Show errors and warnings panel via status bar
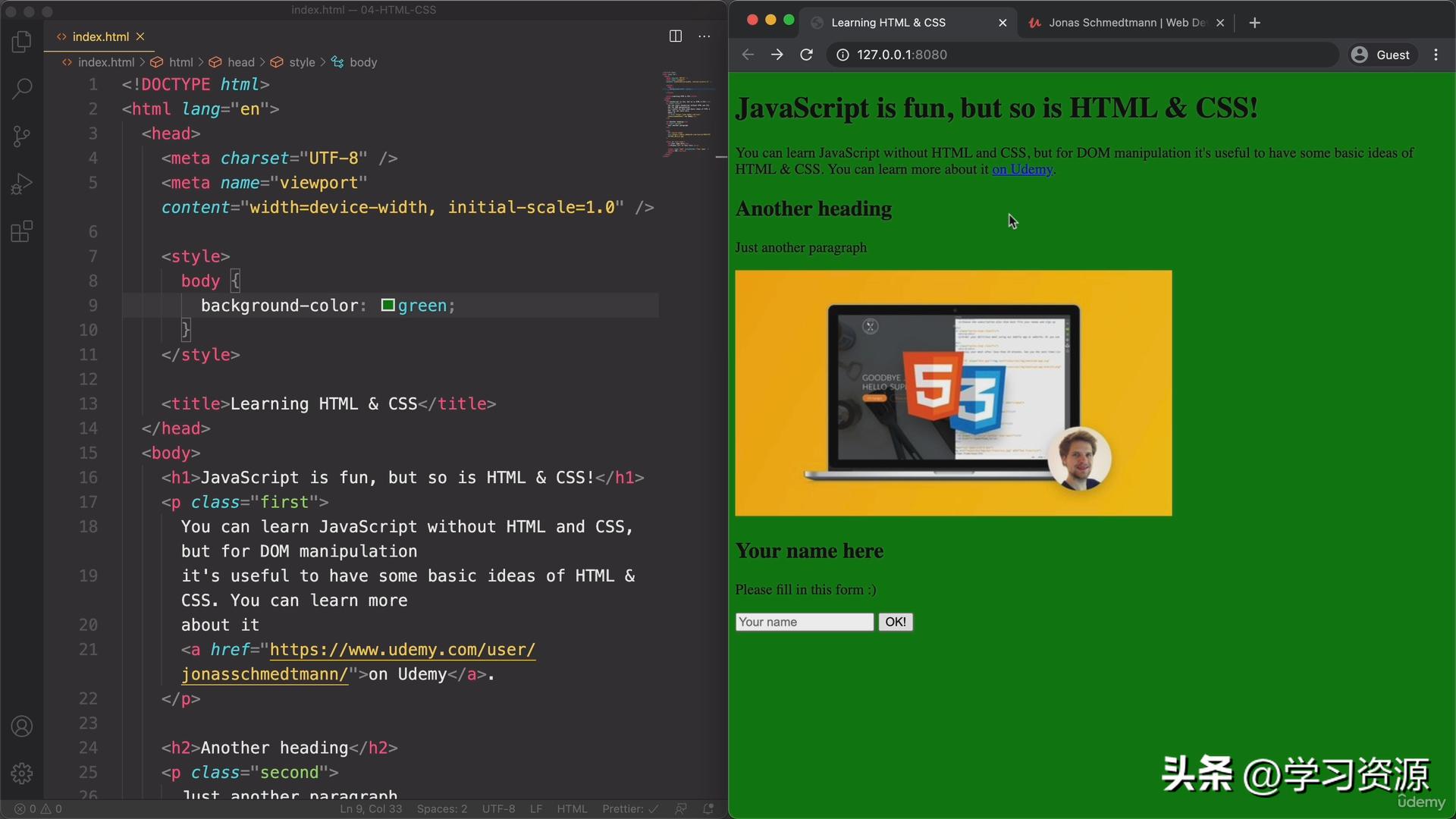Image resolution: width=1456 pixels, height=819 pixels. [38, 808]
